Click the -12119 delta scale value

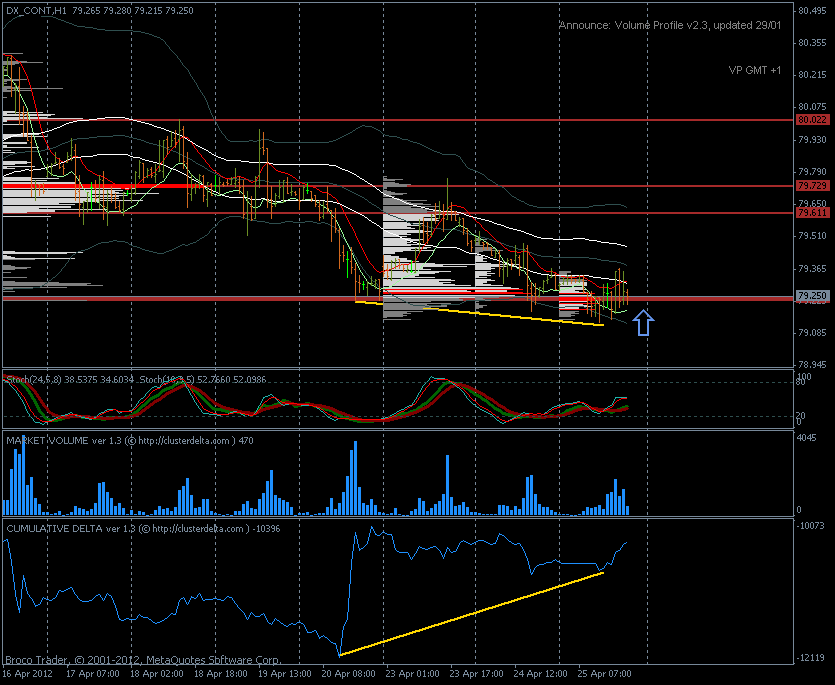point(810,658)
